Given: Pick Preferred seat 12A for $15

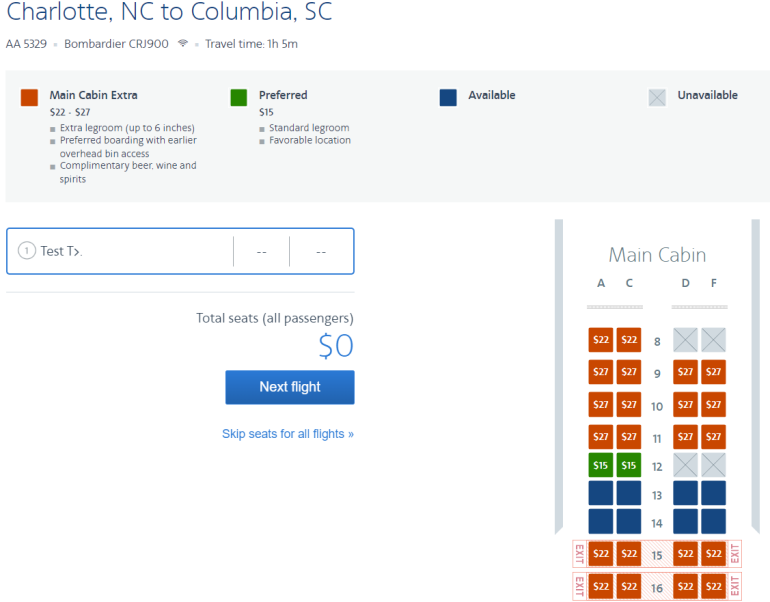Looking at the screenshot, I should tap(600, 465).
